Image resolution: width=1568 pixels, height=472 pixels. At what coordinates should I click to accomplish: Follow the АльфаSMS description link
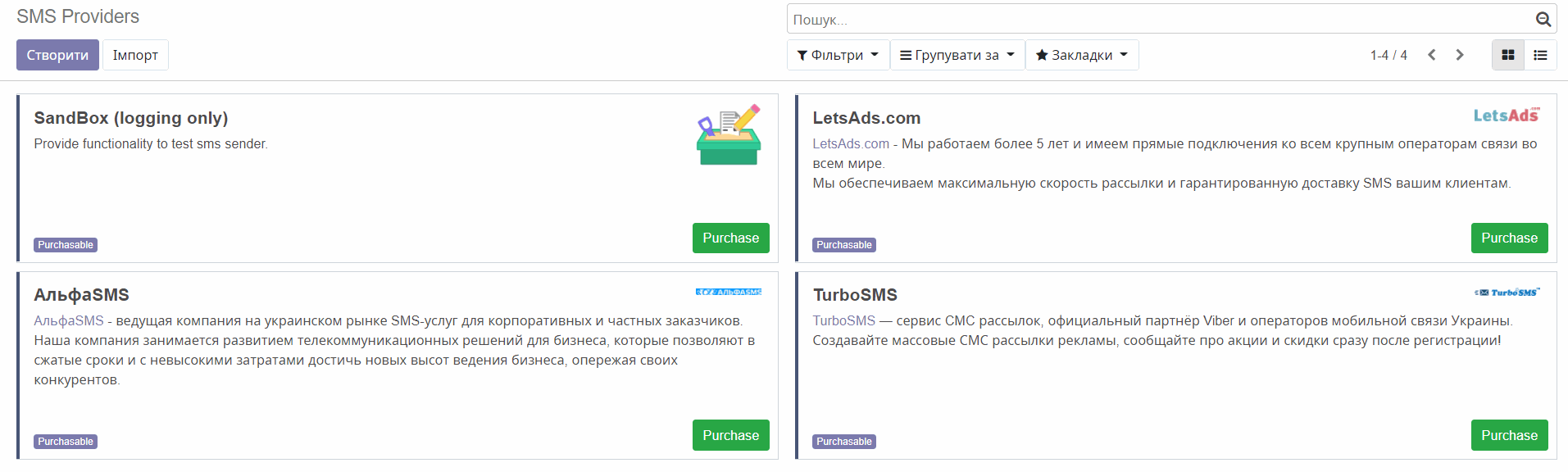(69, 320)
